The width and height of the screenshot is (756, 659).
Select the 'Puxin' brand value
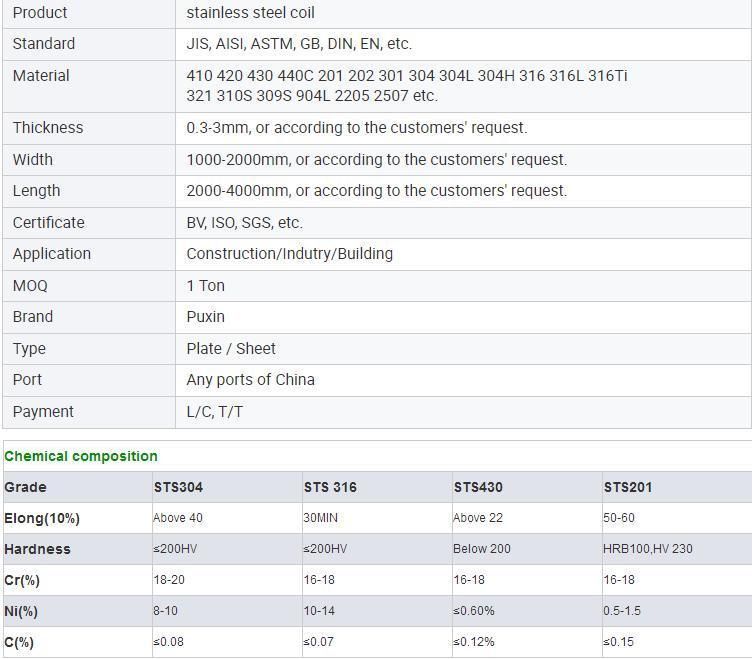pyautogui.click(x=205, y=317)
